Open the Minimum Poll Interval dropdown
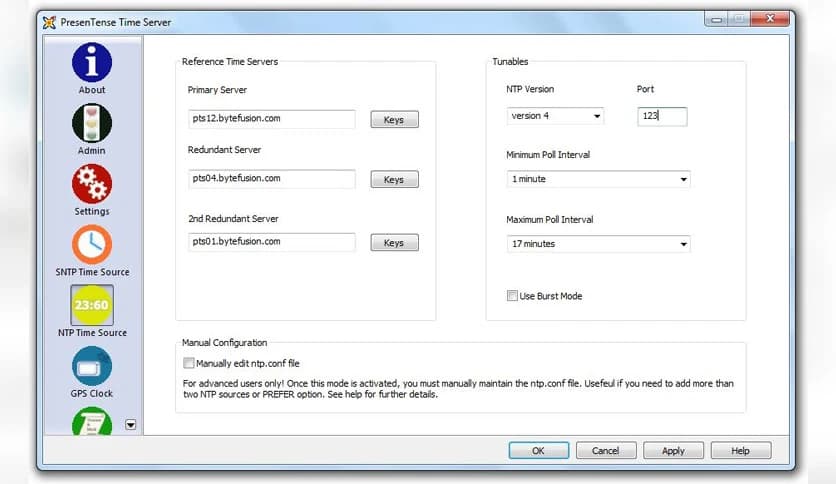The width and height of the screenshot is (836, 484). [598, 179]
